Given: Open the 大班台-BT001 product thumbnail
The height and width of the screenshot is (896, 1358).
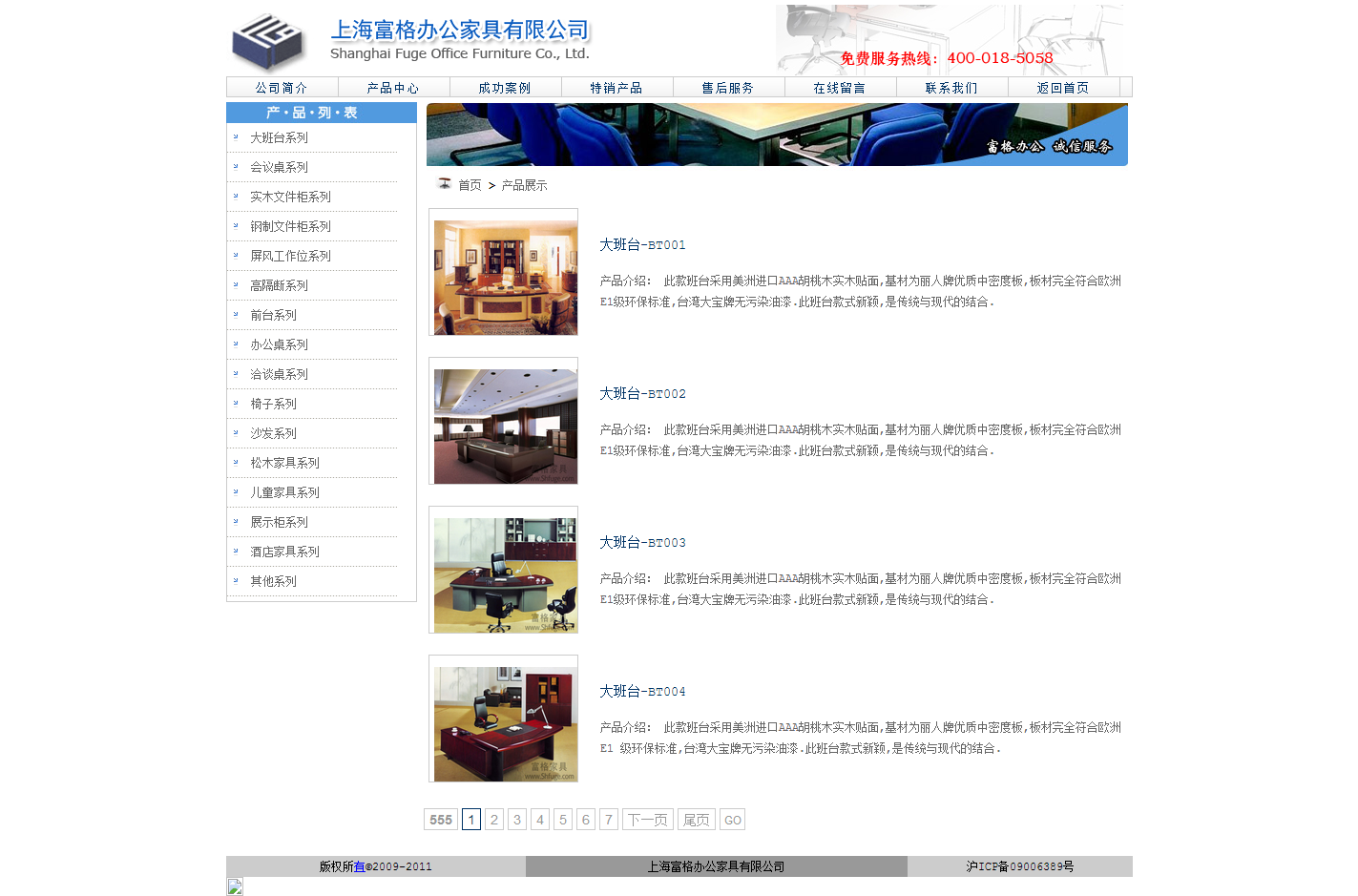Looking at the screenshot, I should tap(505, 277).
